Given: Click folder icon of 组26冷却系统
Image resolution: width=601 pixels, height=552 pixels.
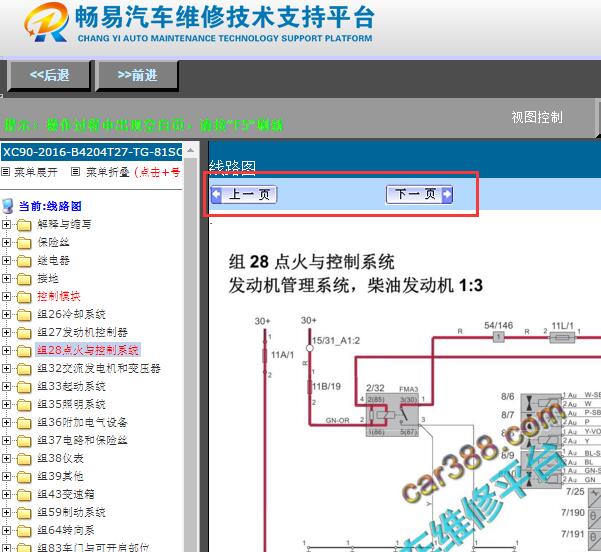Looking at the screenshot, I should tap(24, 315).
